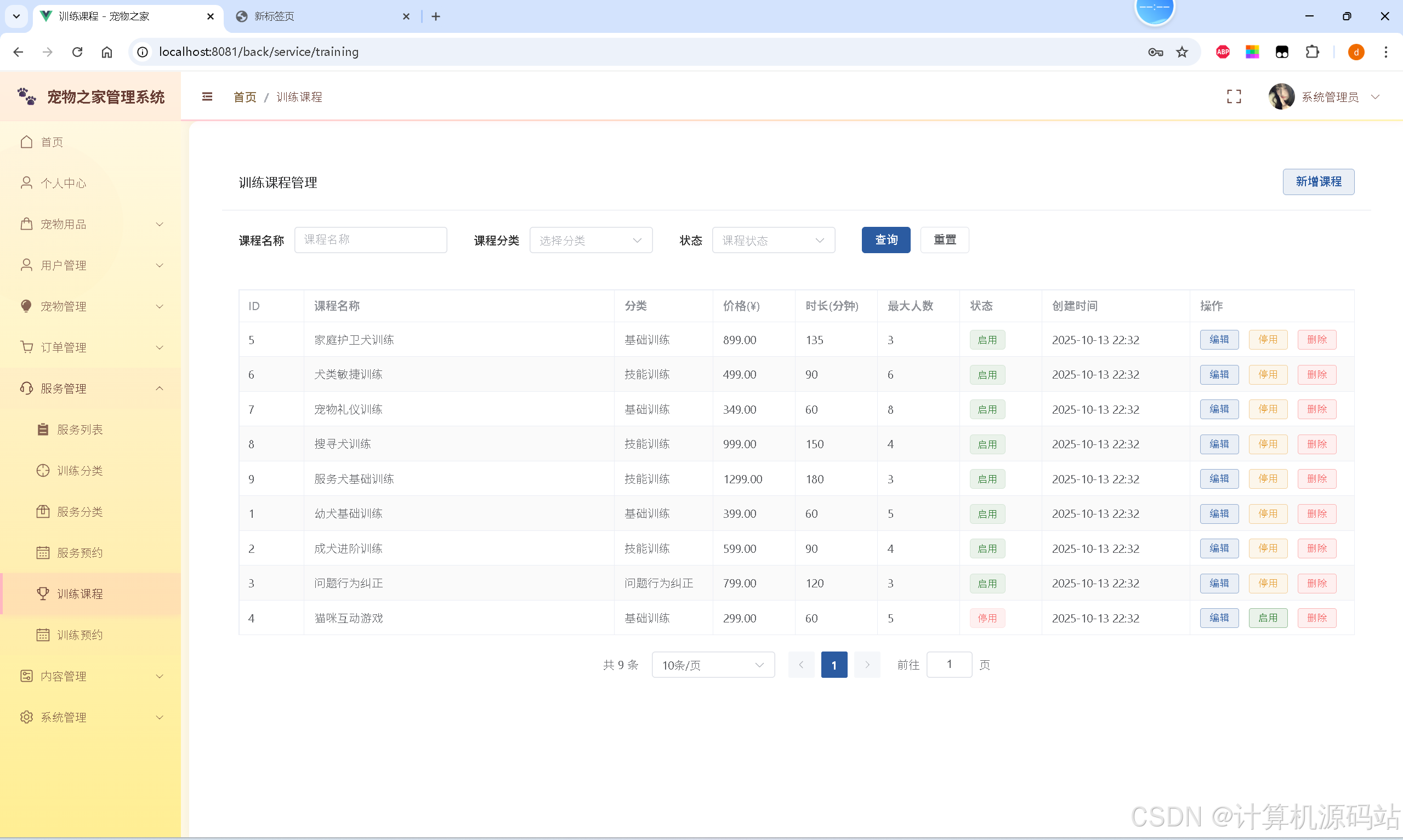This screenshot has height=840, width=1403.
Task: Expand the 宠物管理 submenu chevron
Action: coord(160,306)
